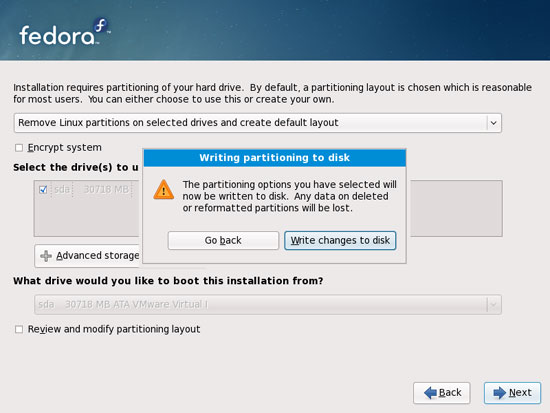Open the partitioning layout dropdown arrow

(494, 123)
